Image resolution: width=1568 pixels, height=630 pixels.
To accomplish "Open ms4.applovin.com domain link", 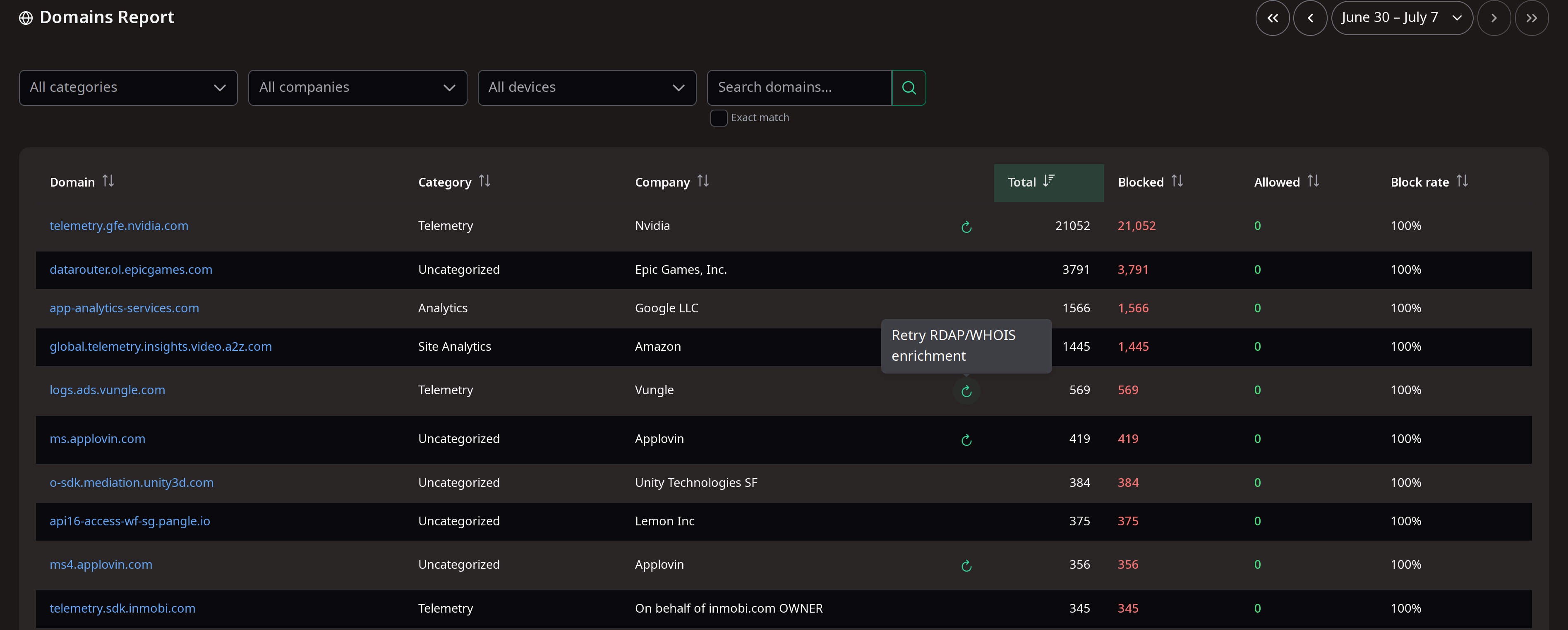I will (x=101, y=565).
